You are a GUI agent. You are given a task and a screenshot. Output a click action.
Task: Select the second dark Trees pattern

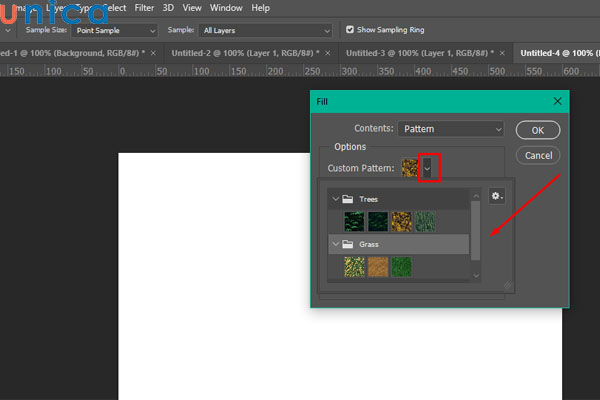[x=377, y=221]
